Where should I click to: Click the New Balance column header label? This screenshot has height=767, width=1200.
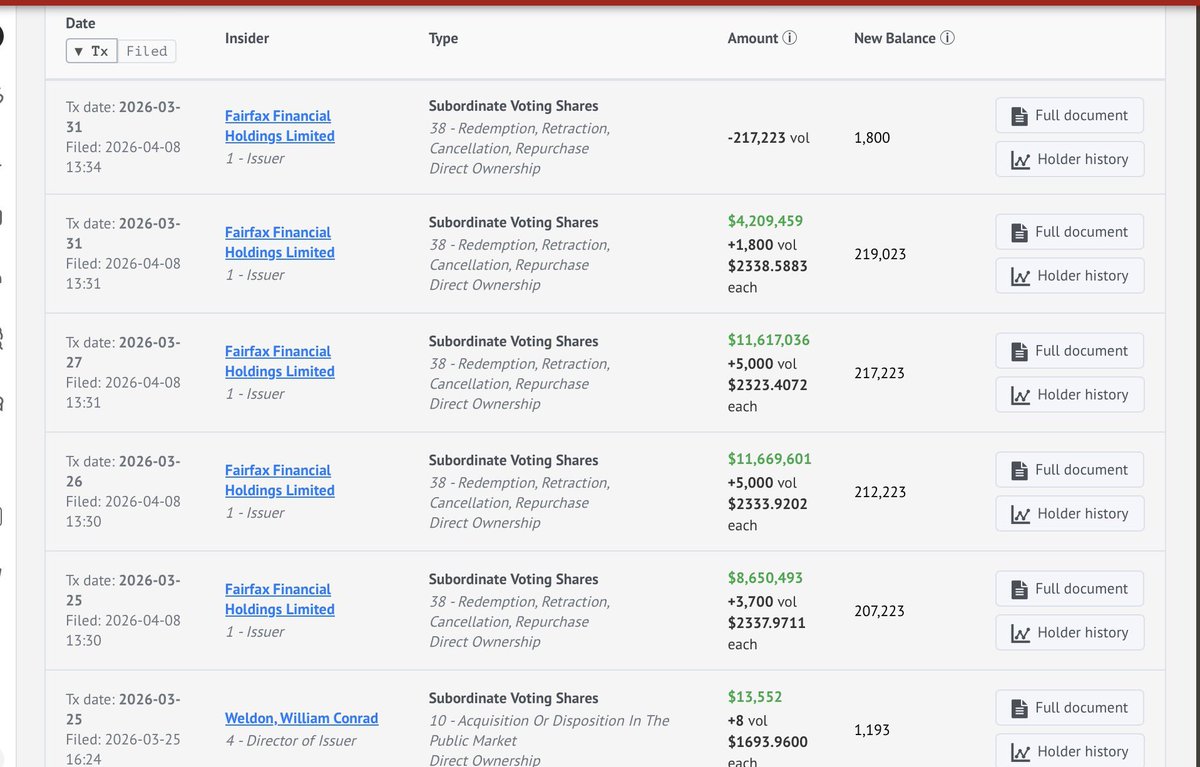(895, 38)
